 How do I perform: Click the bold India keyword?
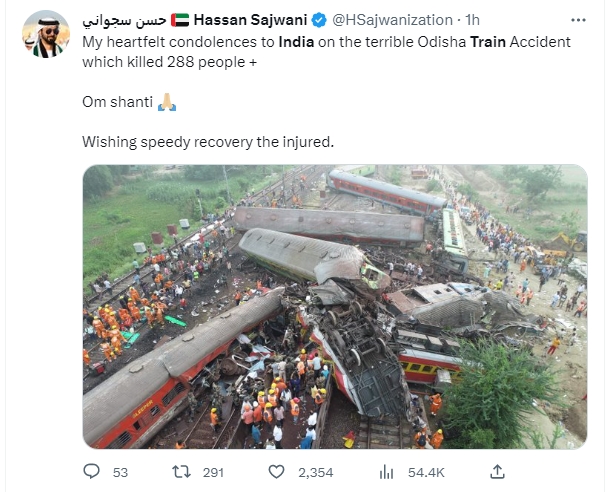click(x=296, y=42)
